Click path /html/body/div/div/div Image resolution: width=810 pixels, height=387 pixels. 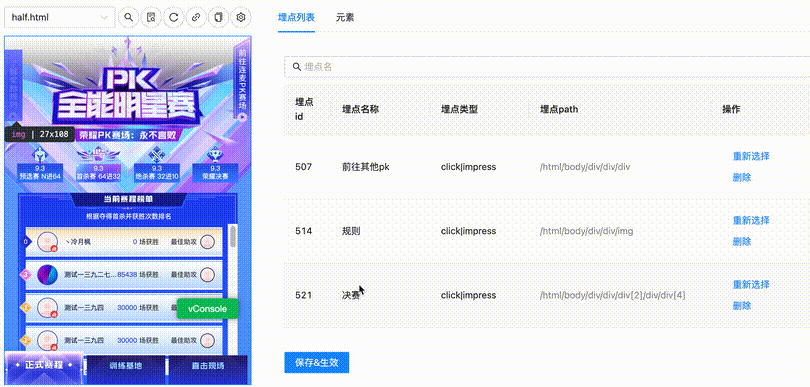point(585,167)
